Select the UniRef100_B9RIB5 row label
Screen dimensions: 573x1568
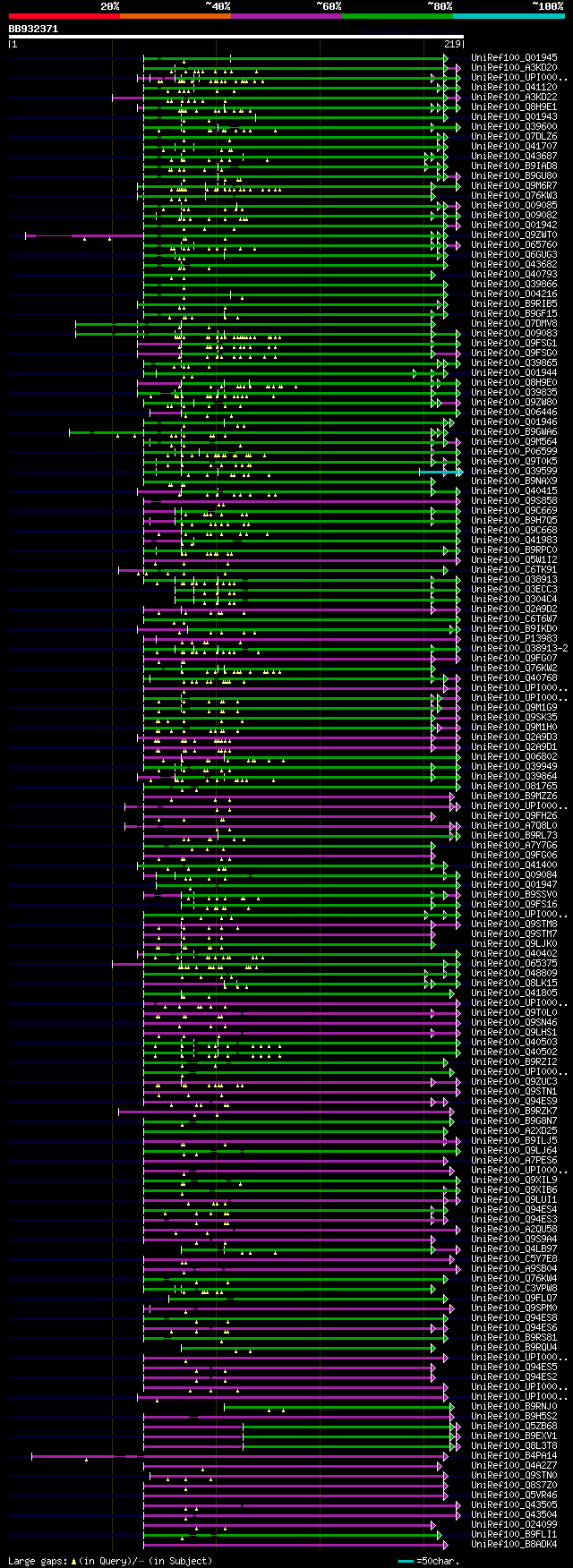pos(514,304)
